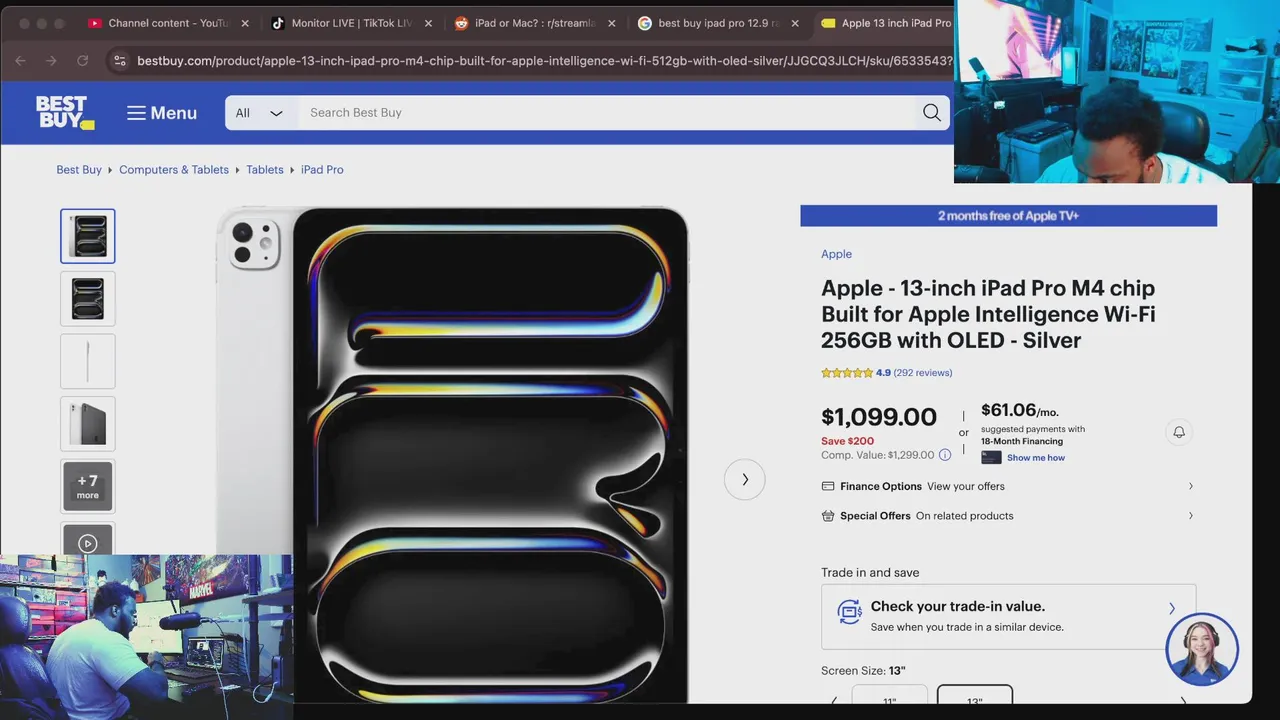Click the Menu hamburger icon lines
Image resolution: width=1280 pixels, height=720 pixels.
pos(136,113)
